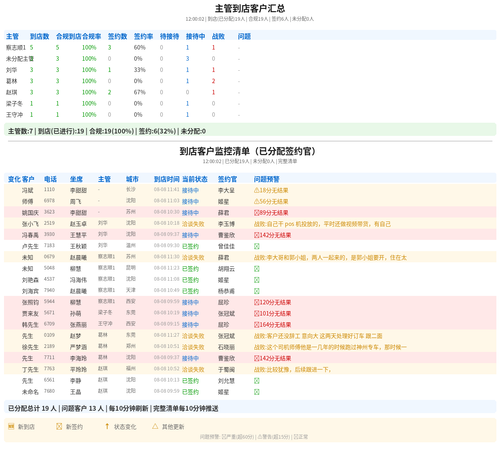Click the blue 接待中 count 3
500x459 pixels.
pos(187,59)
